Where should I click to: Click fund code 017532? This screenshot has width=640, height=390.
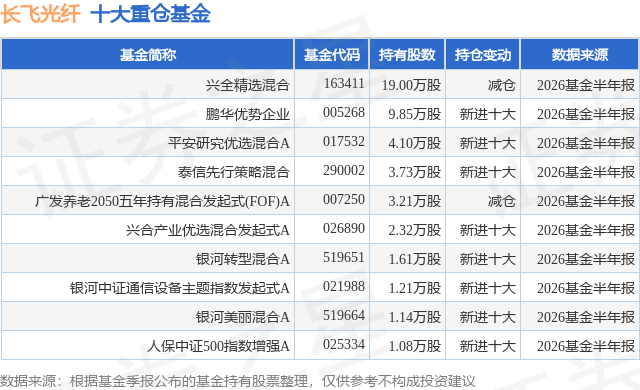(x=344, y=141)
